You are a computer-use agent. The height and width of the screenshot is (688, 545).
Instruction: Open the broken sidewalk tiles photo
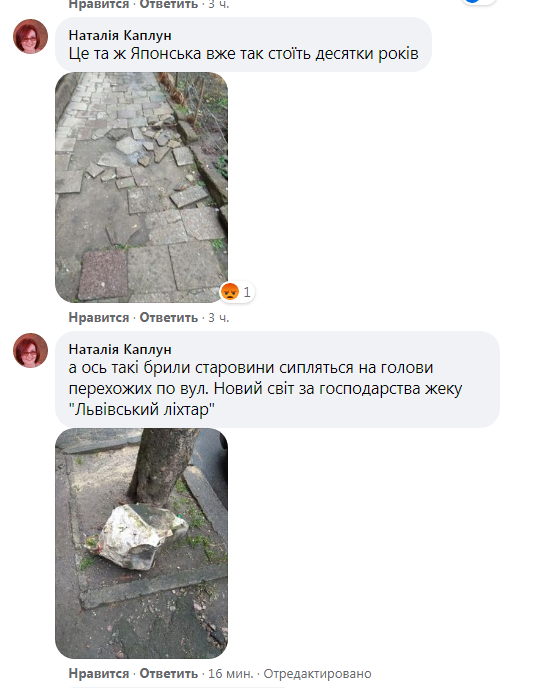[x=141, y=187]
